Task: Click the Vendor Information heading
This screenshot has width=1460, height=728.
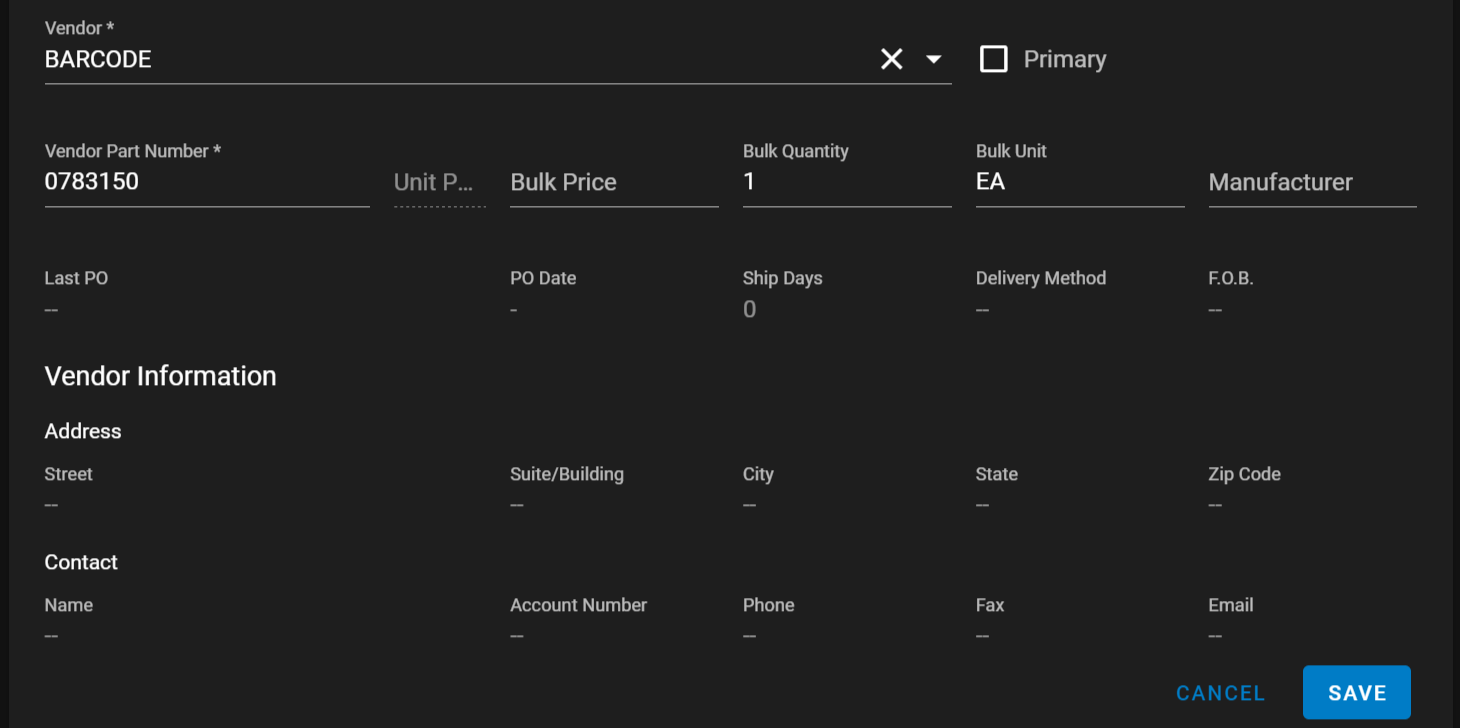Action: pyautogui.click(x=160, y=376)
